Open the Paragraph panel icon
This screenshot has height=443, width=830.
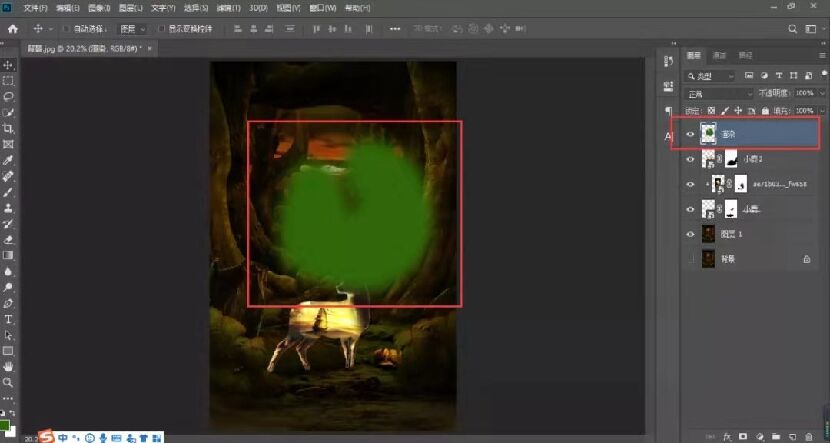pyautogui.click(x=668, y=111)
